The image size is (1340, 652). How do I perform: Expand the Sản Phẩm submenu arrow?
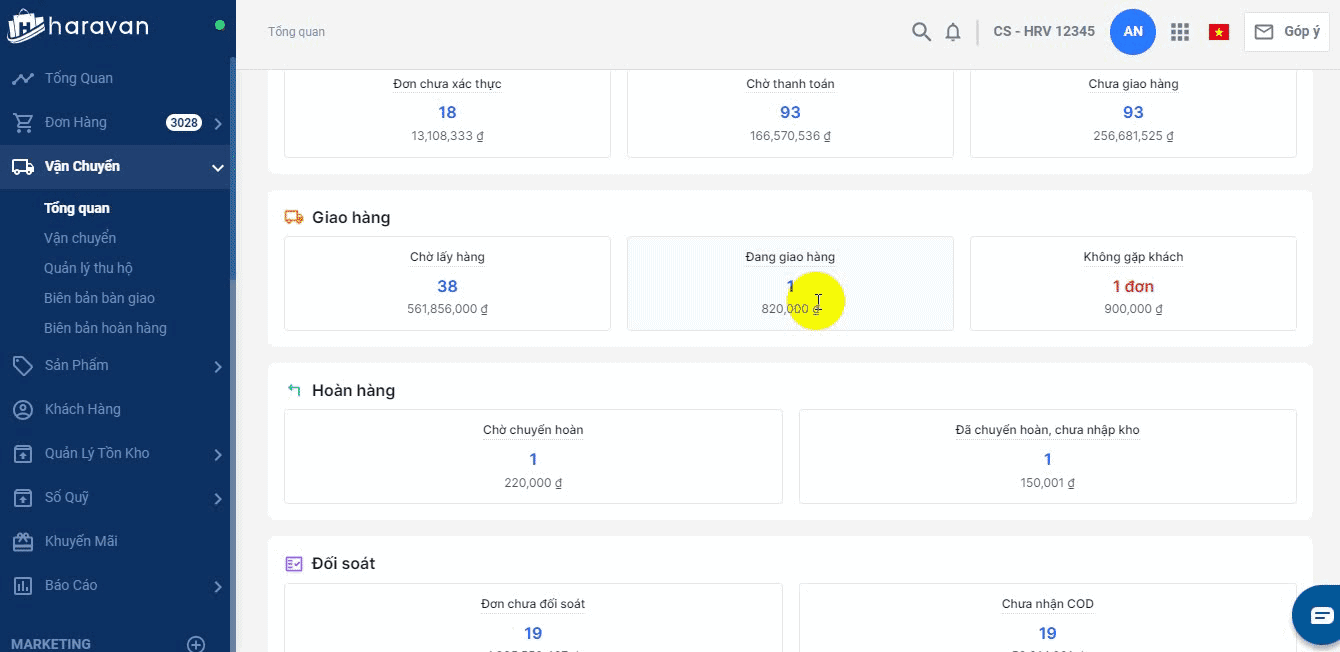[x=218, y=367]
